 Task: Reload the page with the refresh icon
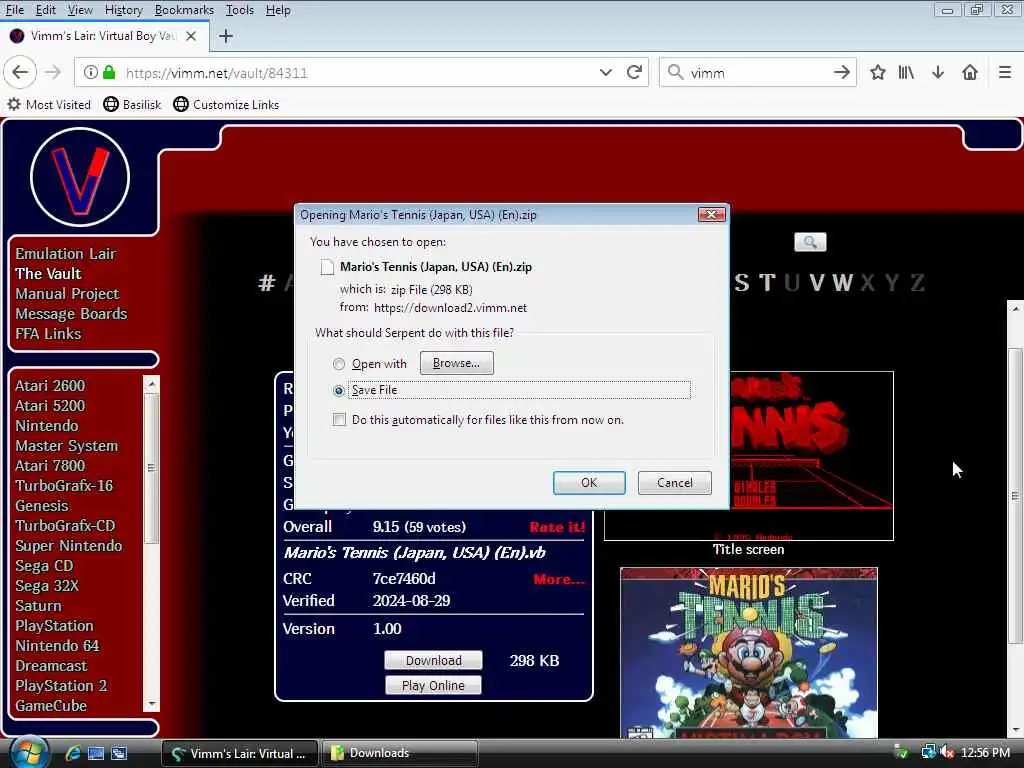pos(633,72)
